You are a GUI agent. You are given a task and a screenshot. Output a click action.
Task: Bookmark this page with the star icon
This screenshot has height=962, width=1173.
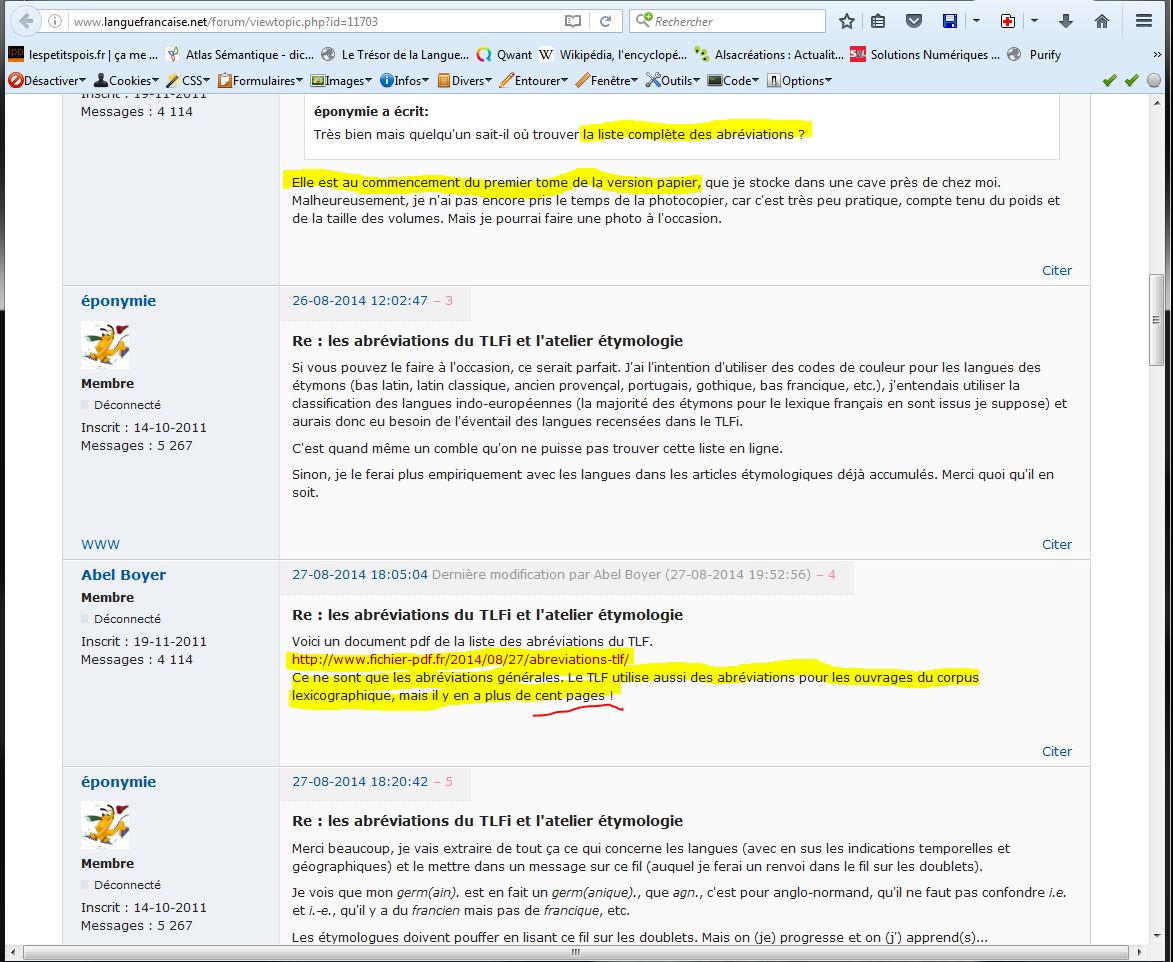(x=847, y=21)
